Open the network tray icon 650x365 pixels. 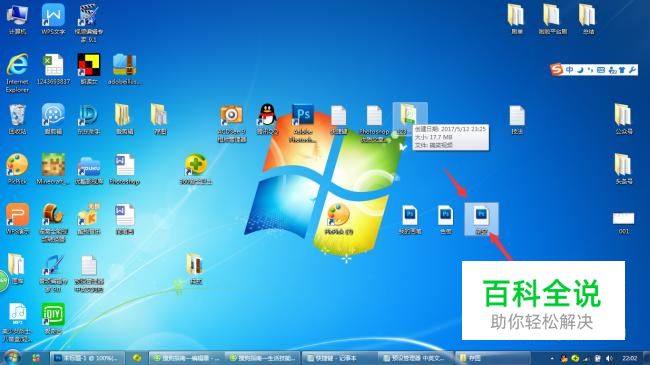[x=586, y=358]
